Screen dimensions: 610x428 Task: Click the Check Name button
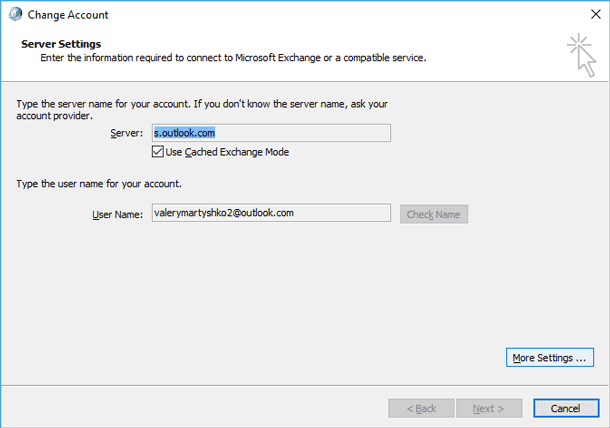pos(434,214)
